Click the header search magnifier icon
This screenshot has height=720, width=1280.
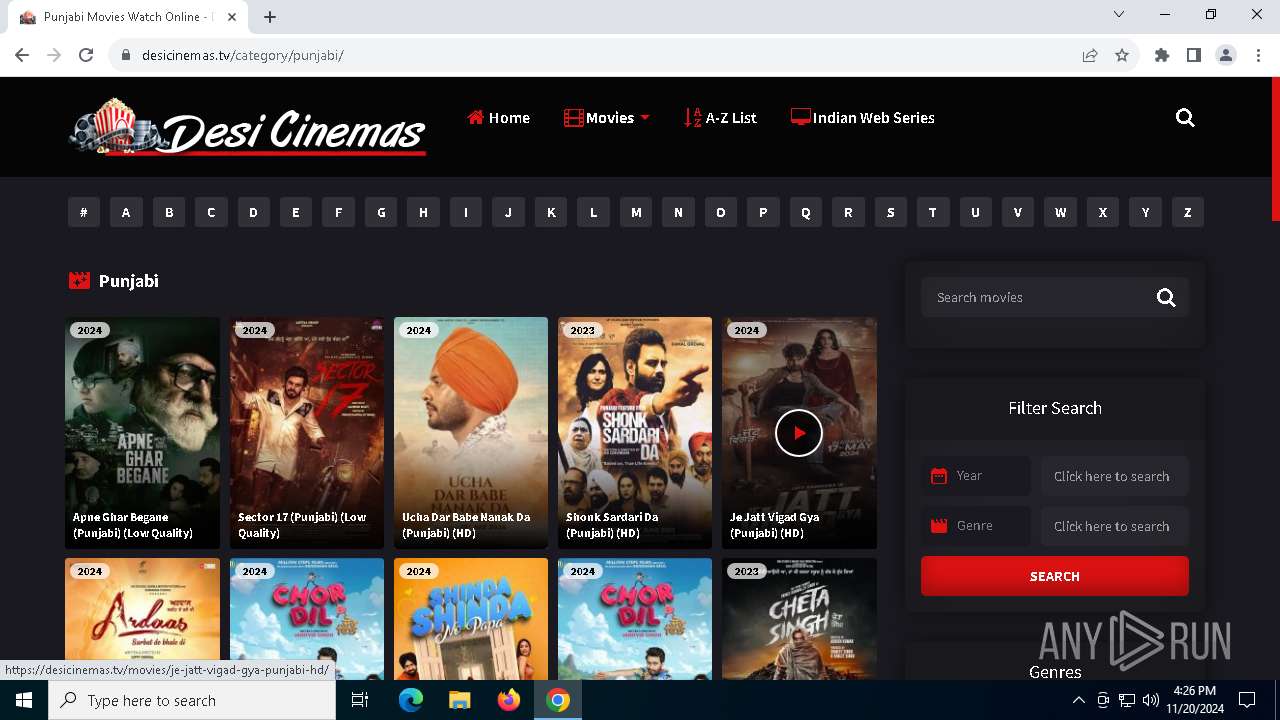click(x=1185, y=118)
